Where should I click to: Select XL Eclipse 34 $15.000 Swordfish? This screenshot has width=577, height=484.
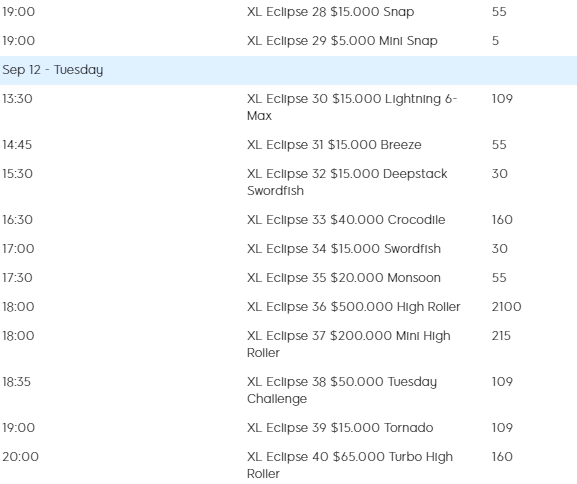[344, 249]
